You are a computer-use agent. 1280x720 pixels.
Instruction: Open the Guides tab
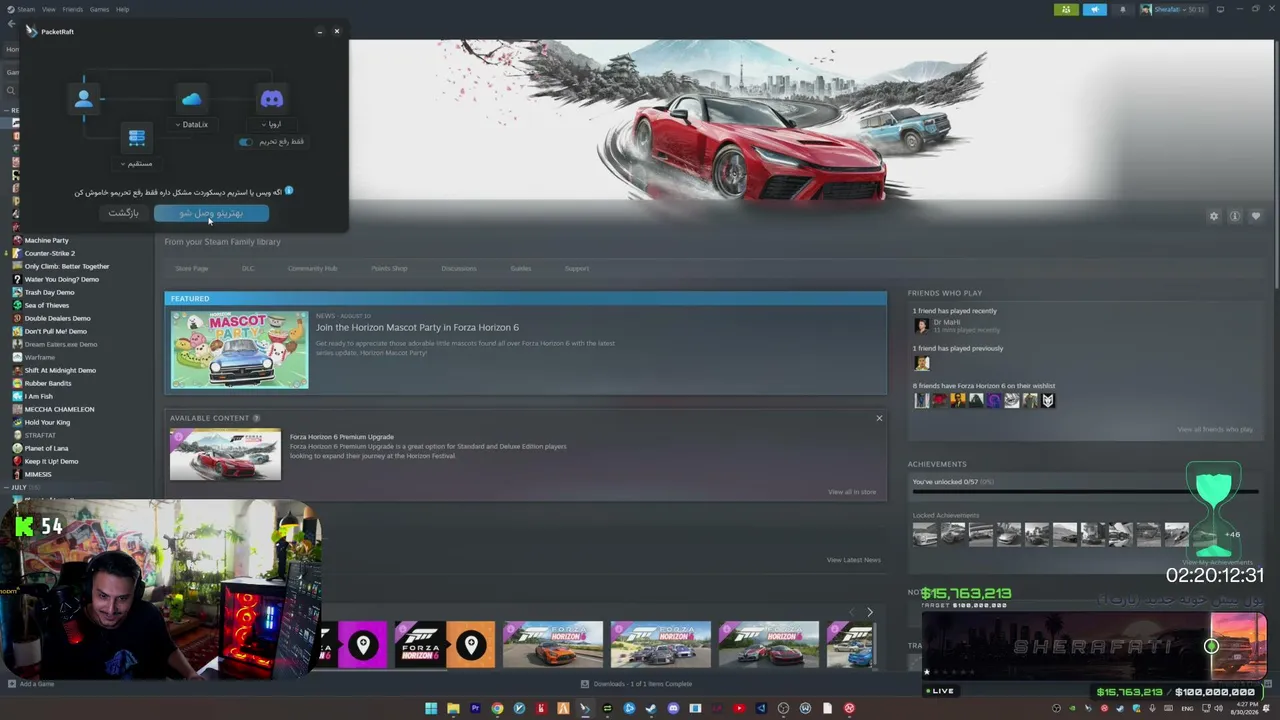[x=521, y=268]
